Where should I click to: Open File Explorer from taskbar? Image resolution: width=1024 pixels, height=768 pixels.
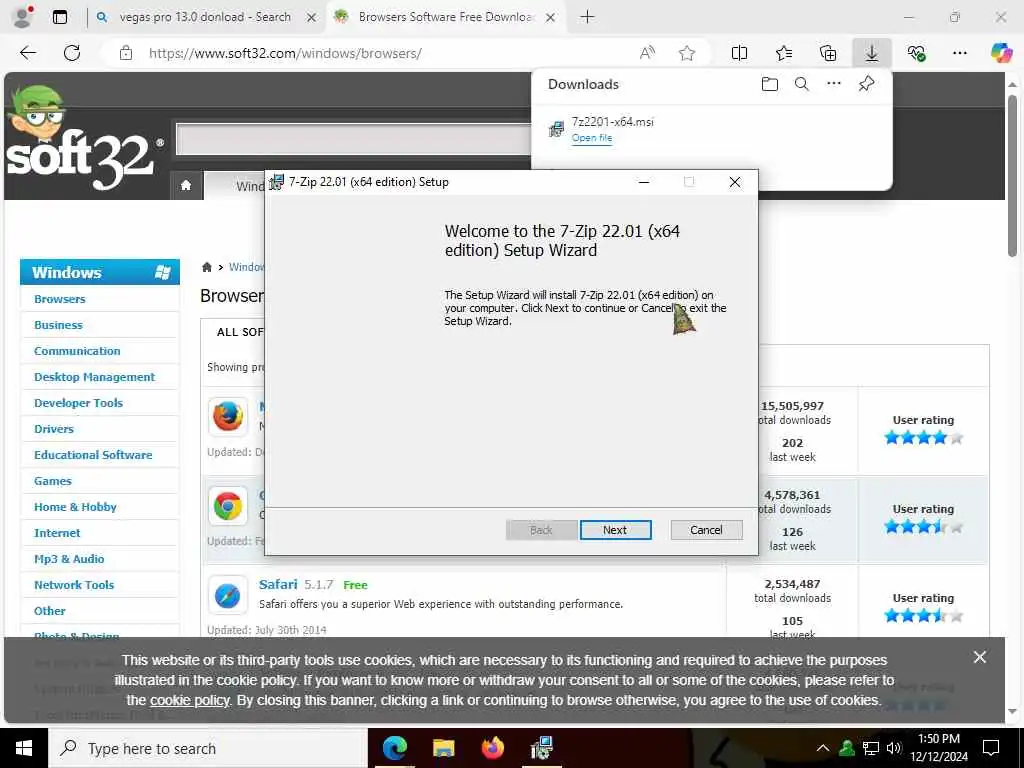(x=443, y=748)
